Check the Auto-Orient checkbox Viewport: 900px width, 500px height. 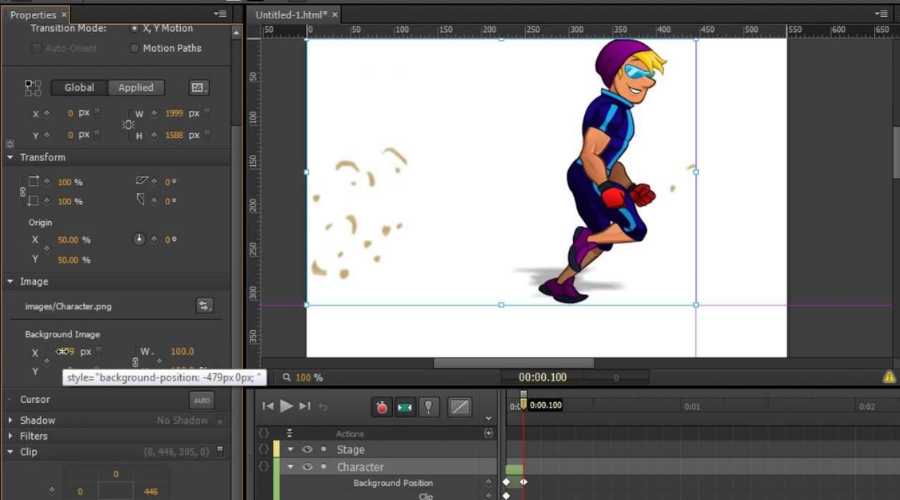coord(37,48)
